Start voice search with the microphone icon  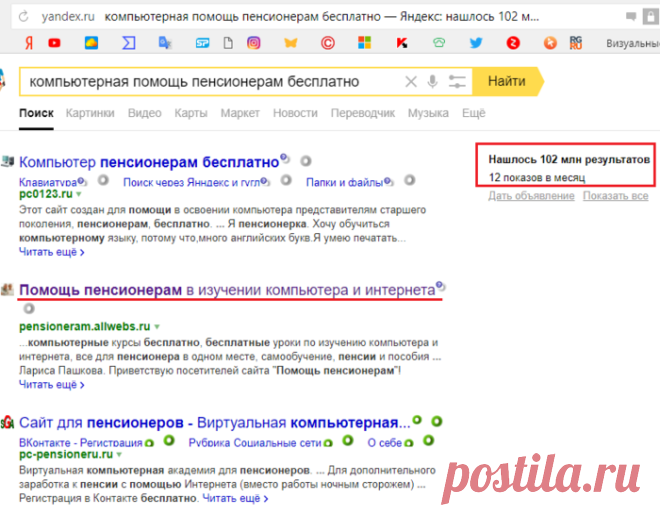[432, 81]
